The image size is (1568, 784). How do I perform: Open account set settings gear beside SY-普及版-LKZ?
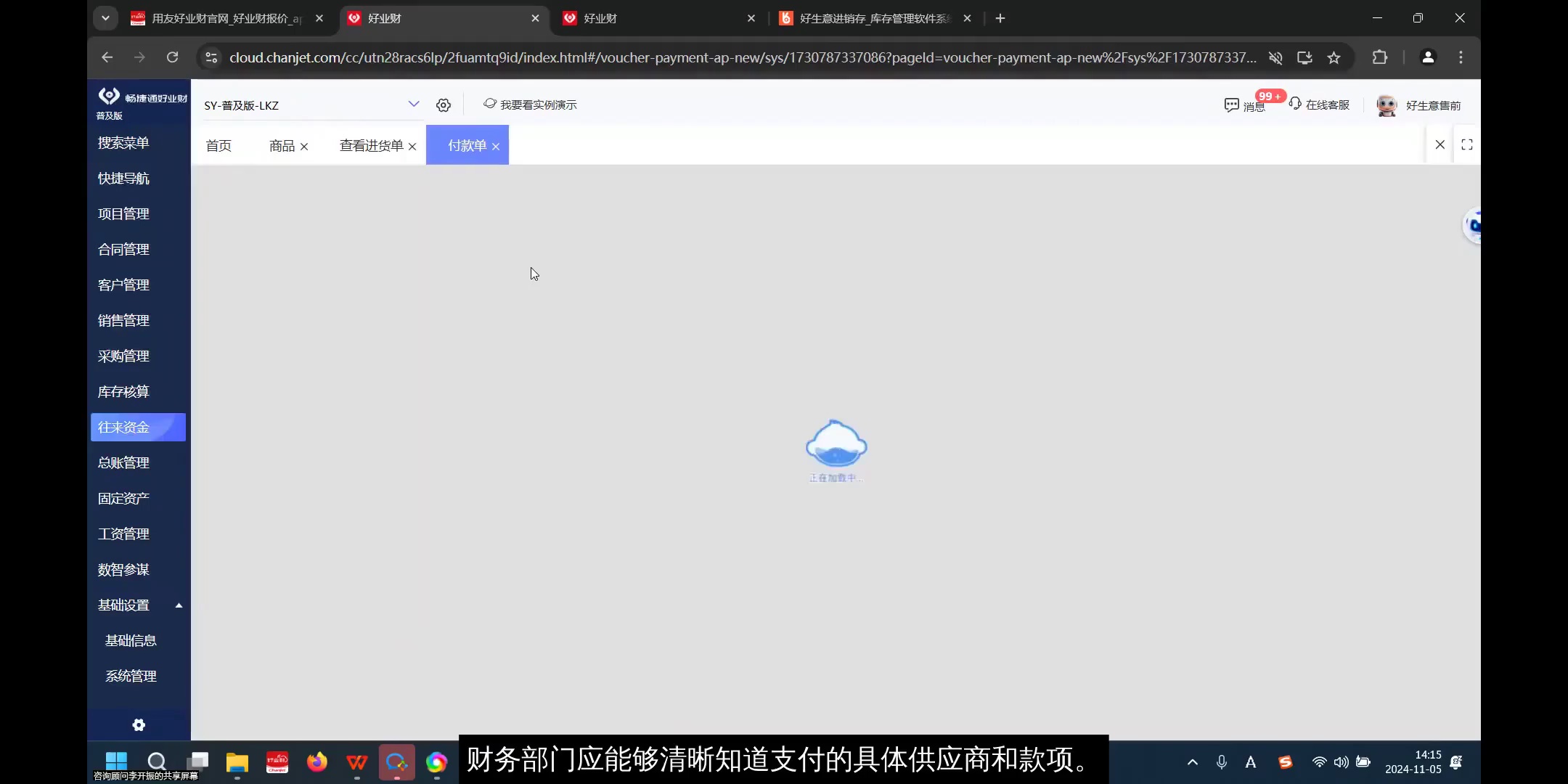[443, 105]
